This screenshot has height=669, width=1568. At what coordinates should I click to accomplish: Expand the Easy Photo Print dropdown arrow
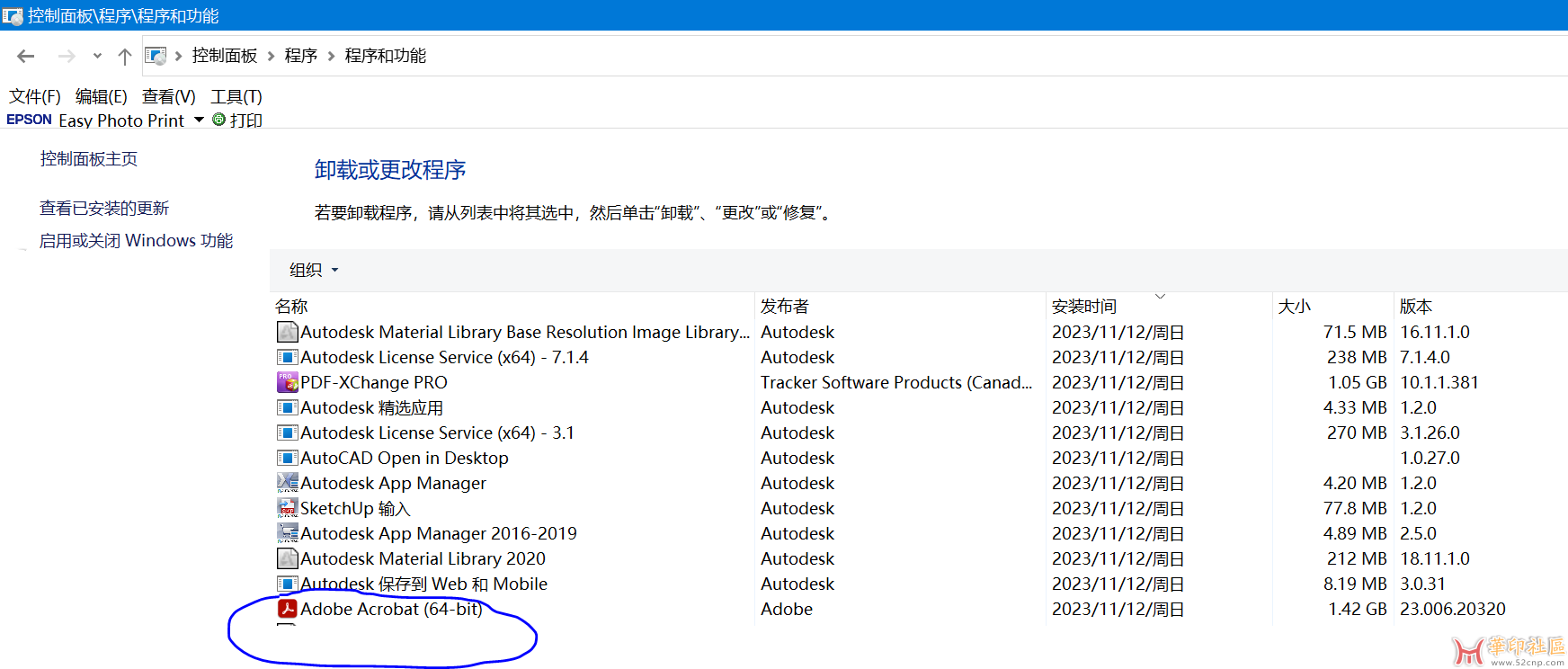(x=199, y=120)
